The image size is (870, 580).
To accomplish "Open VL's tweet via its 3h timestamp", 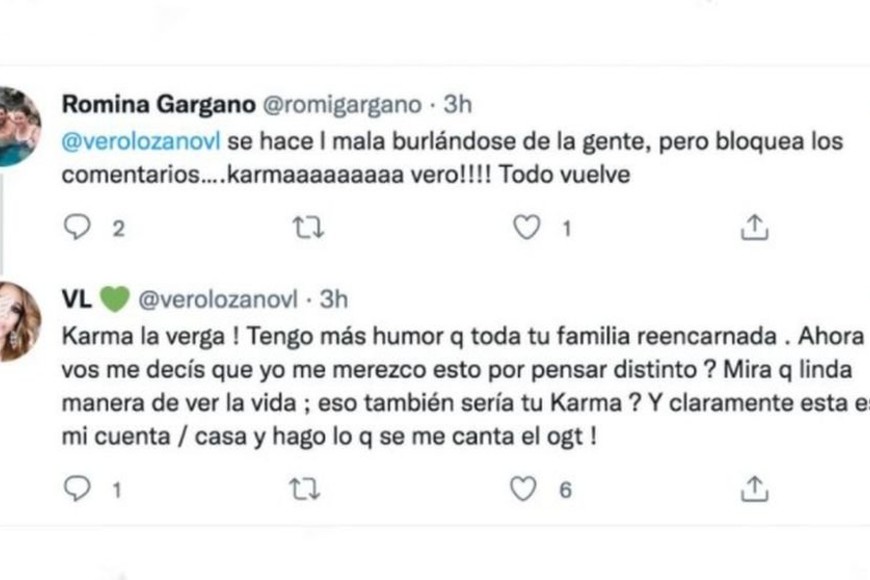I will point(334,295).
